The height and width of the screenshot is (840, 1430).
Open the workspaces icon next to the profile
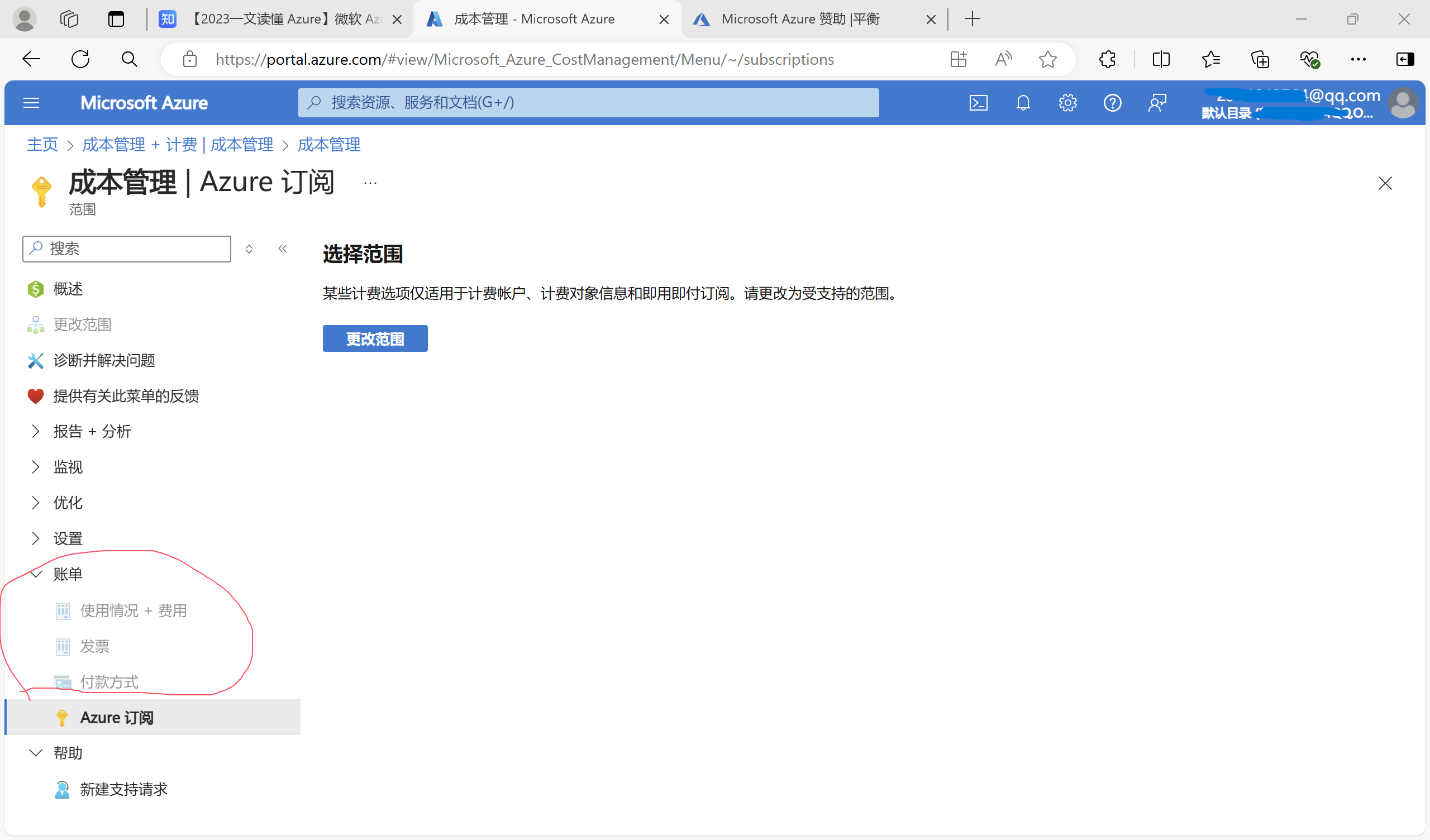pos(69,20)
